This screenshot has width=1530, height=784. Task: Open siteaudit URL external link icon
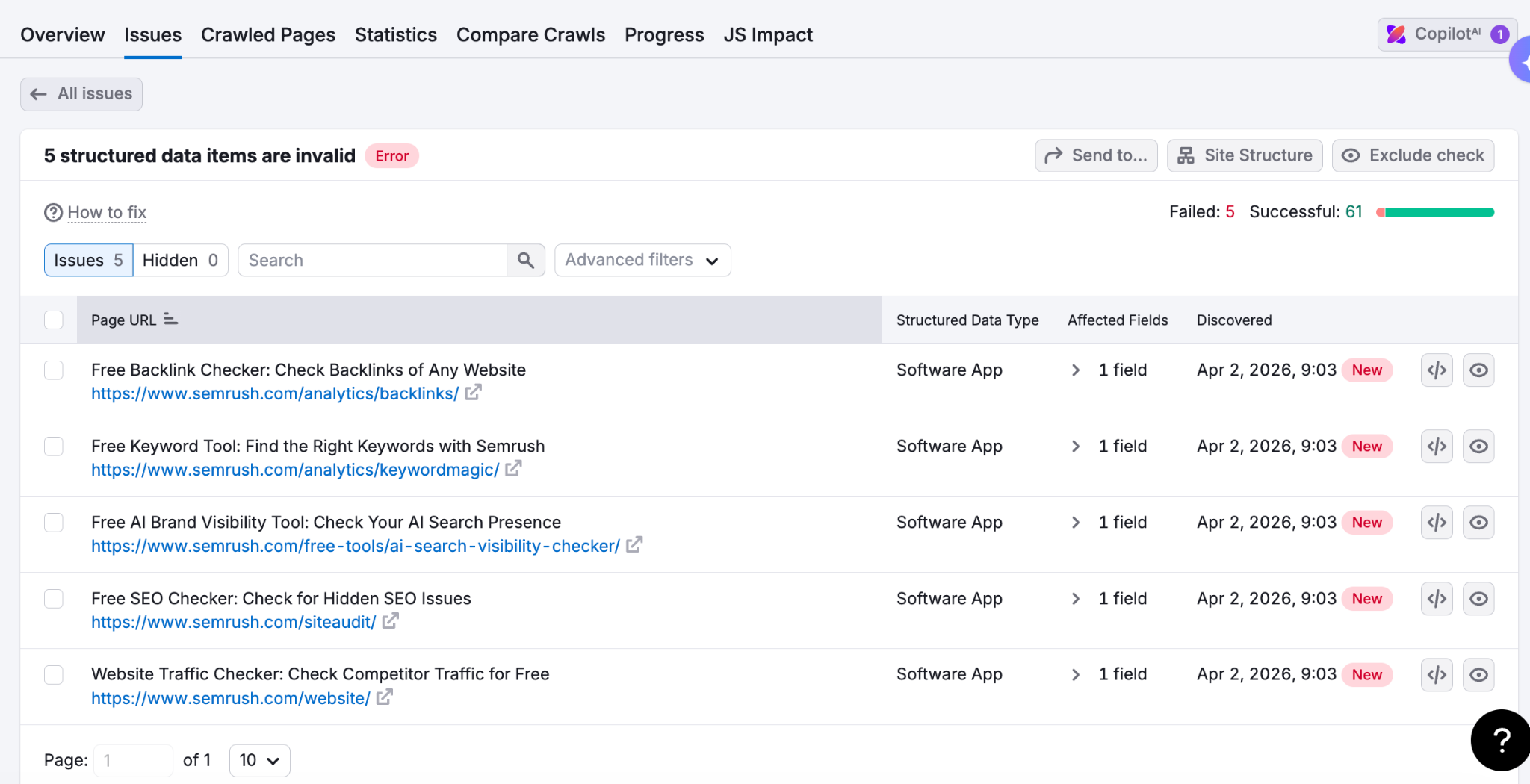pos(390,620)
